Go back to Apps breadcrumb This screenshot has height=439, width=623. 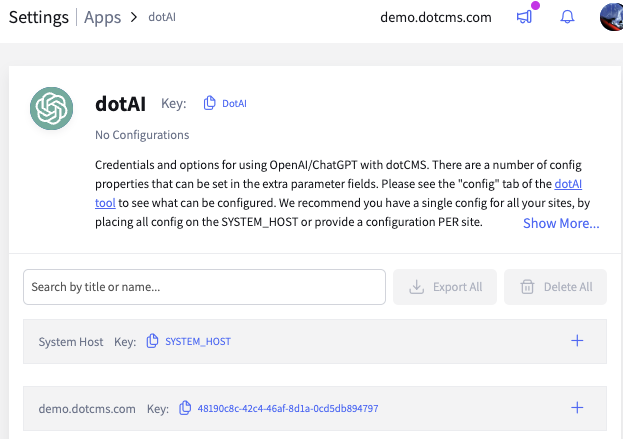tap(103, 17)
